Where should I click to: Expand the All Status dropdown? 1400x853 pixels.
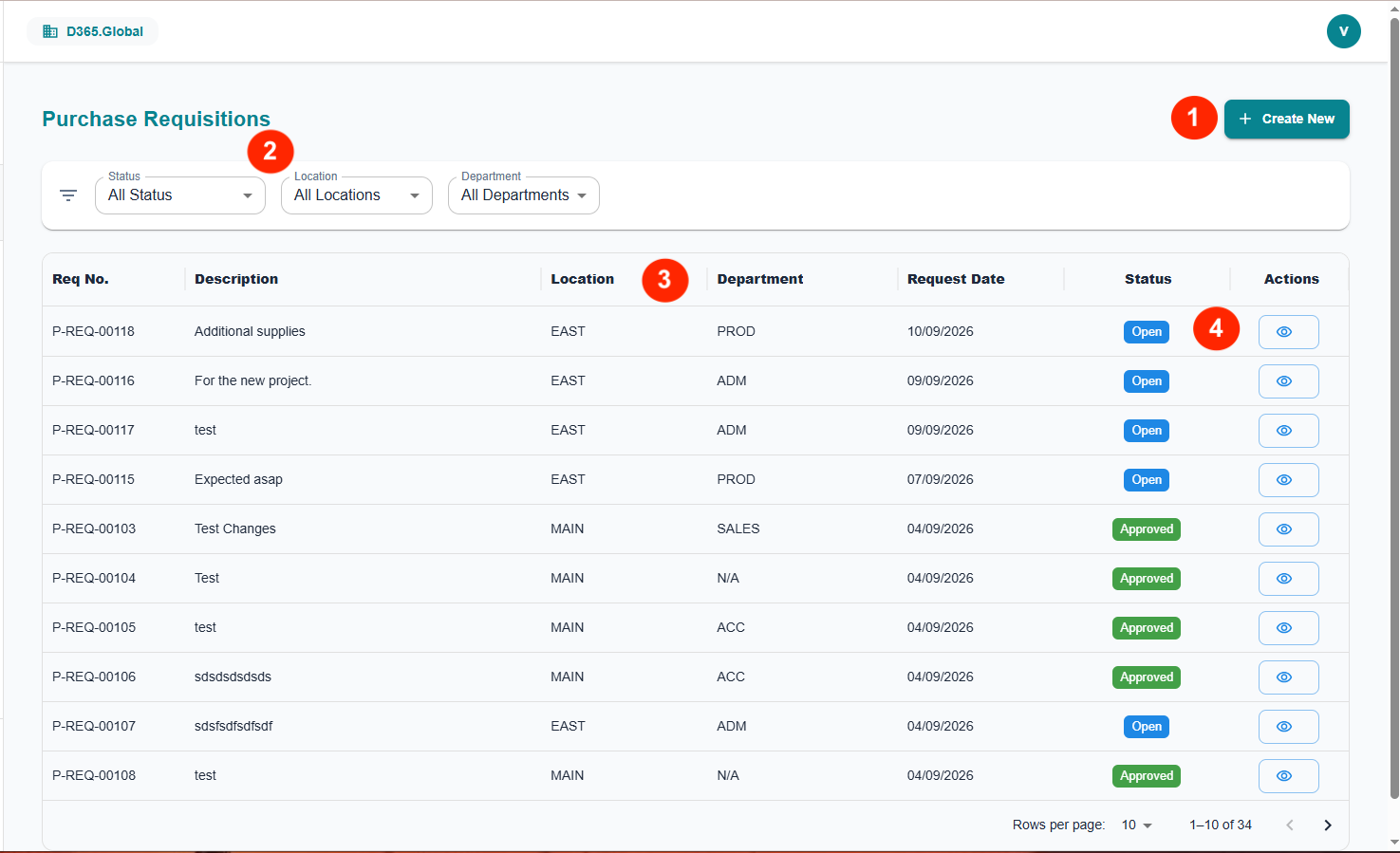click(180, 195)
